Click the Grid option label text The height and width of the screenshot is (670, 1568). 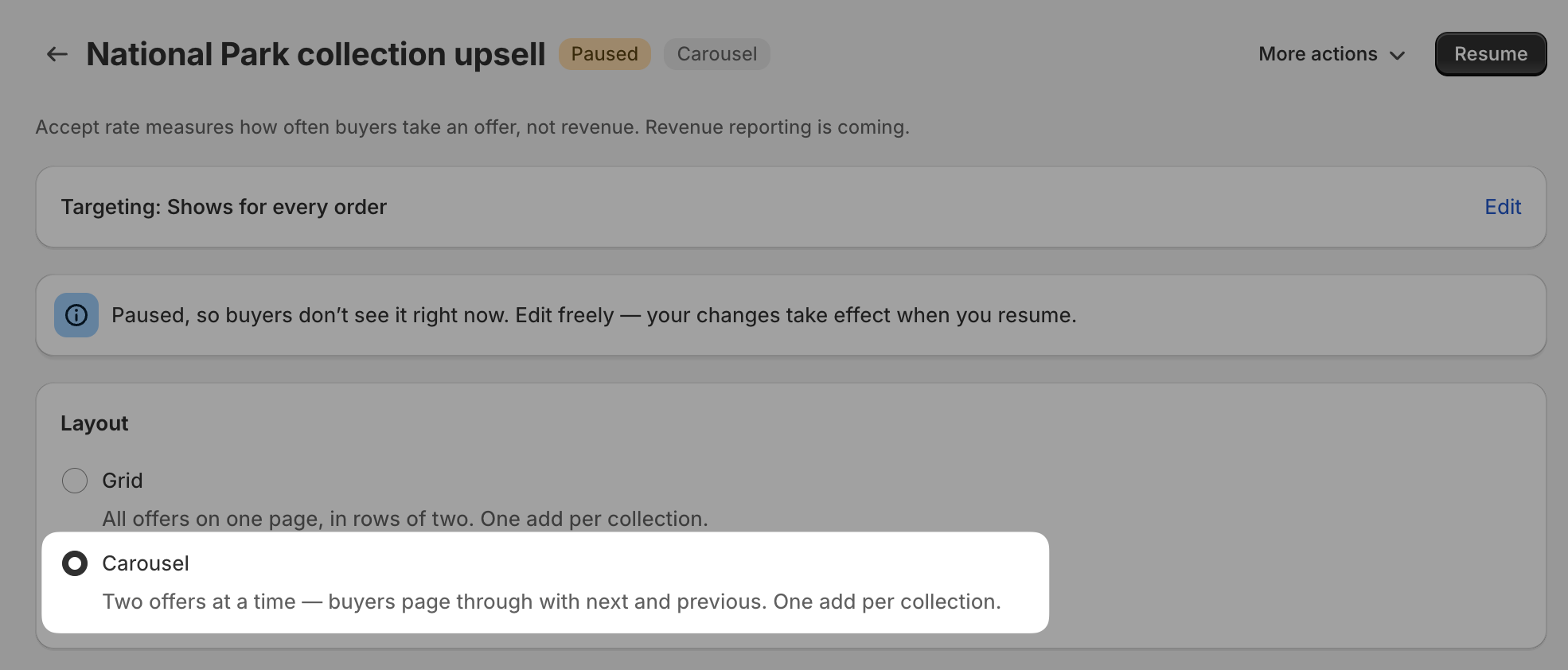(123, 481)
